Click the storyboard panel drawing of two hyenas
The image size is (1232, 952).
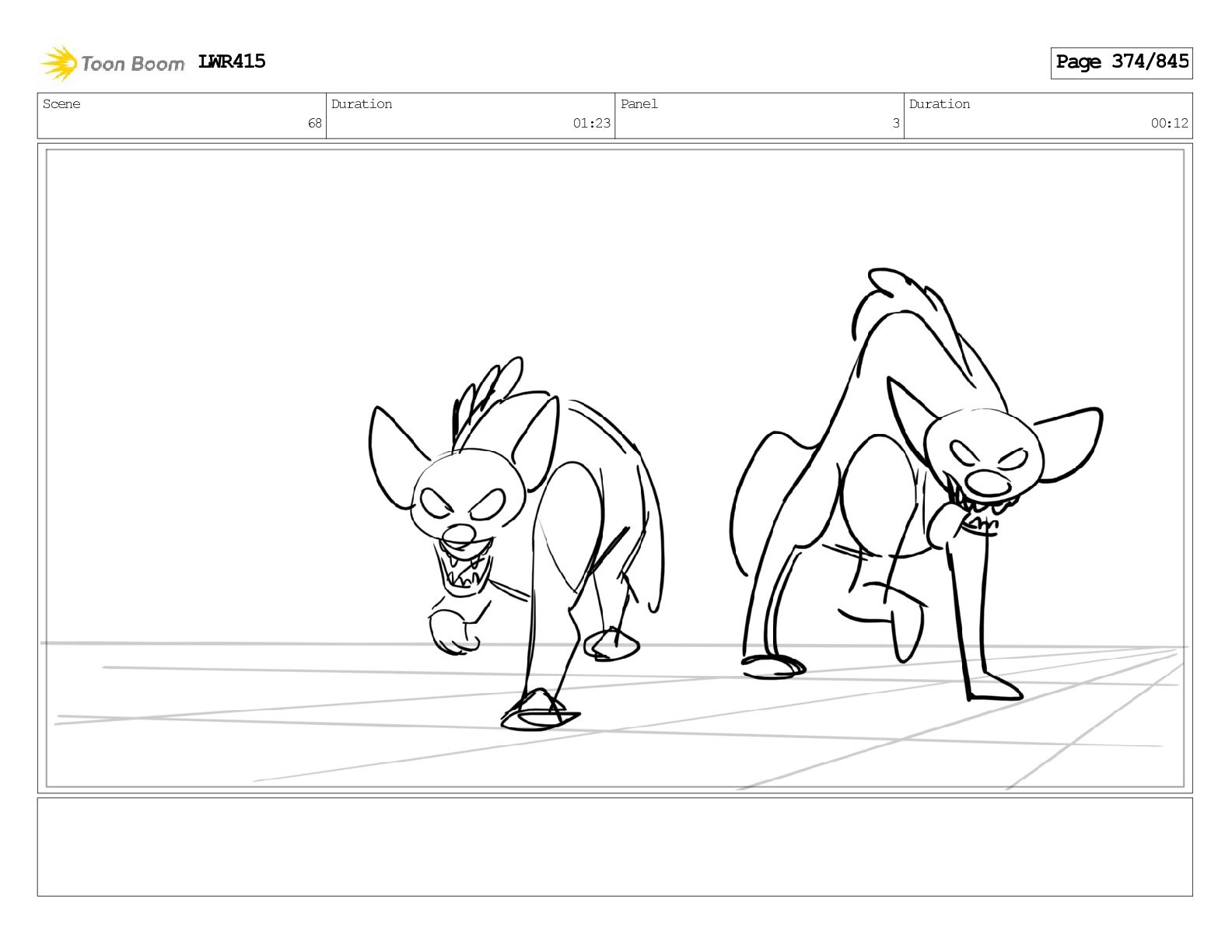(614, 467)
